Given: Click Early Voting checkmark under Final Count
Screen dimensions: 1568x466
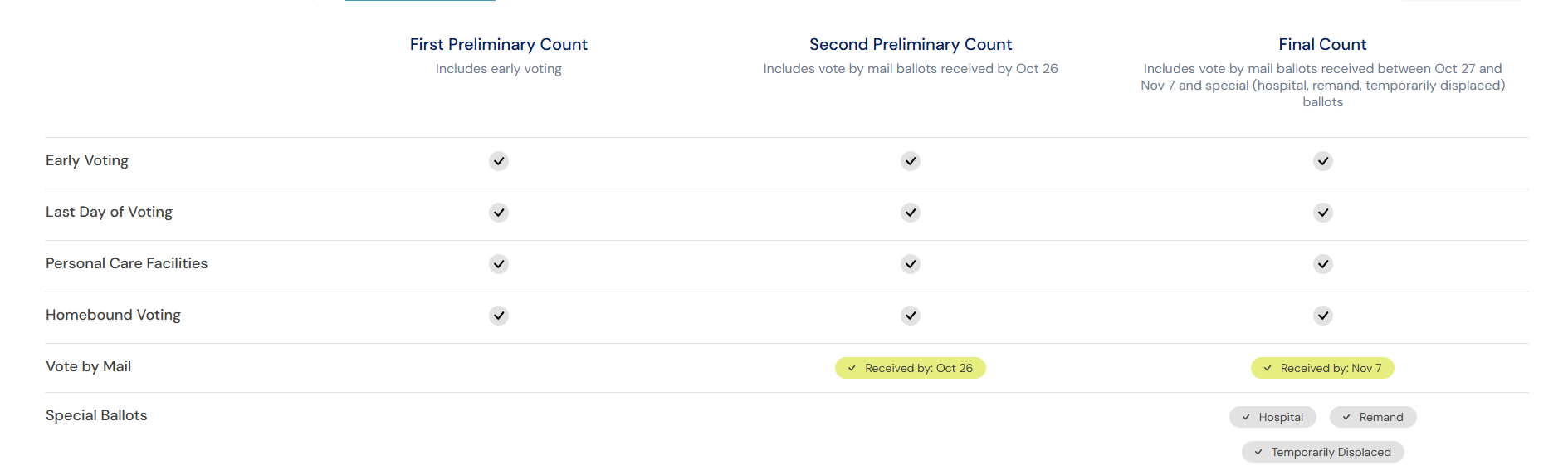Looking at the screenshot, I should (1323, 161).
